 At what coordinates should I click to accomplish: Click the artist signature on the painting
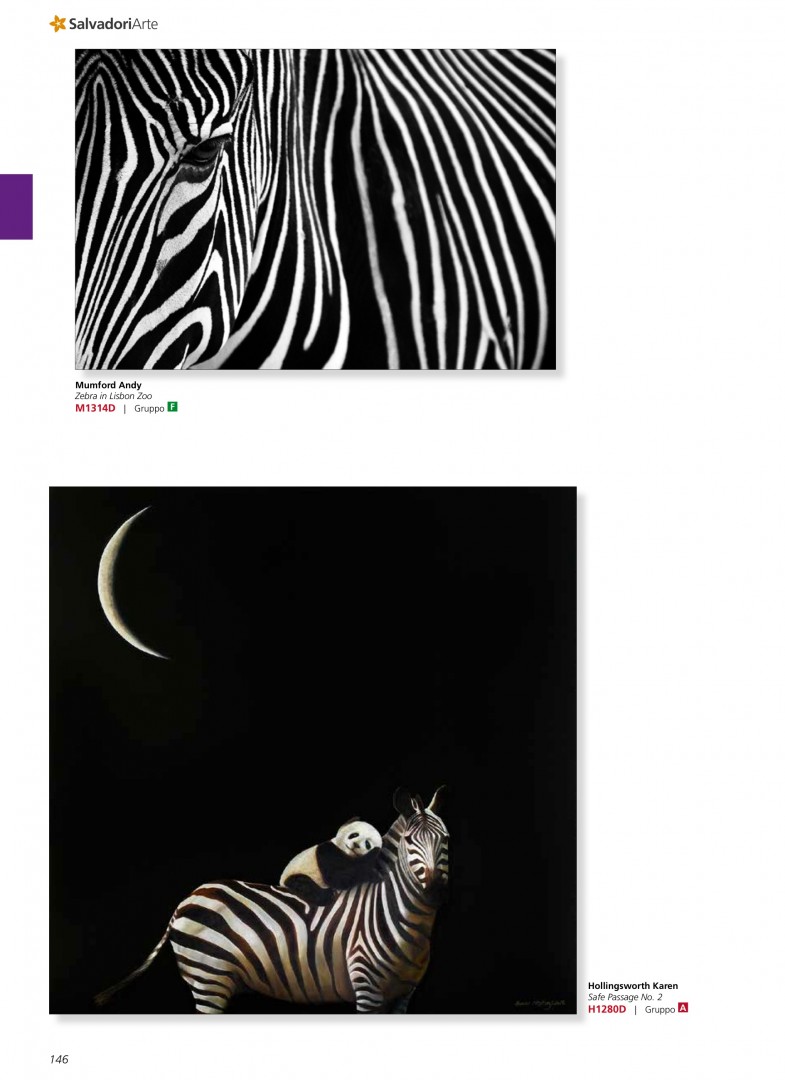[540, 1003]
